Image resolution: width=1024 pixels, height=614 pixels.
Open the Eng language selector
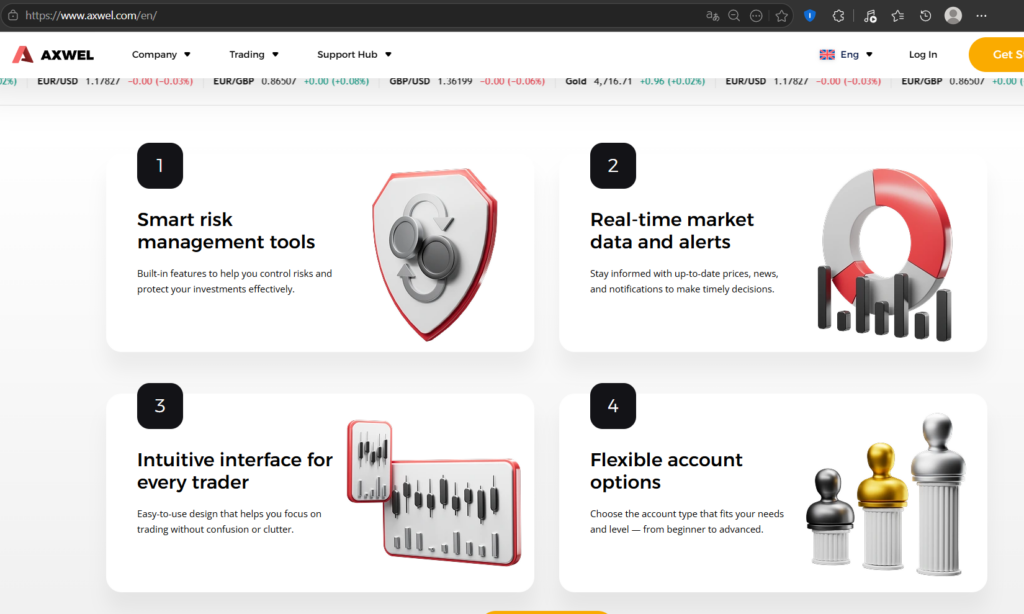point(846,54)
